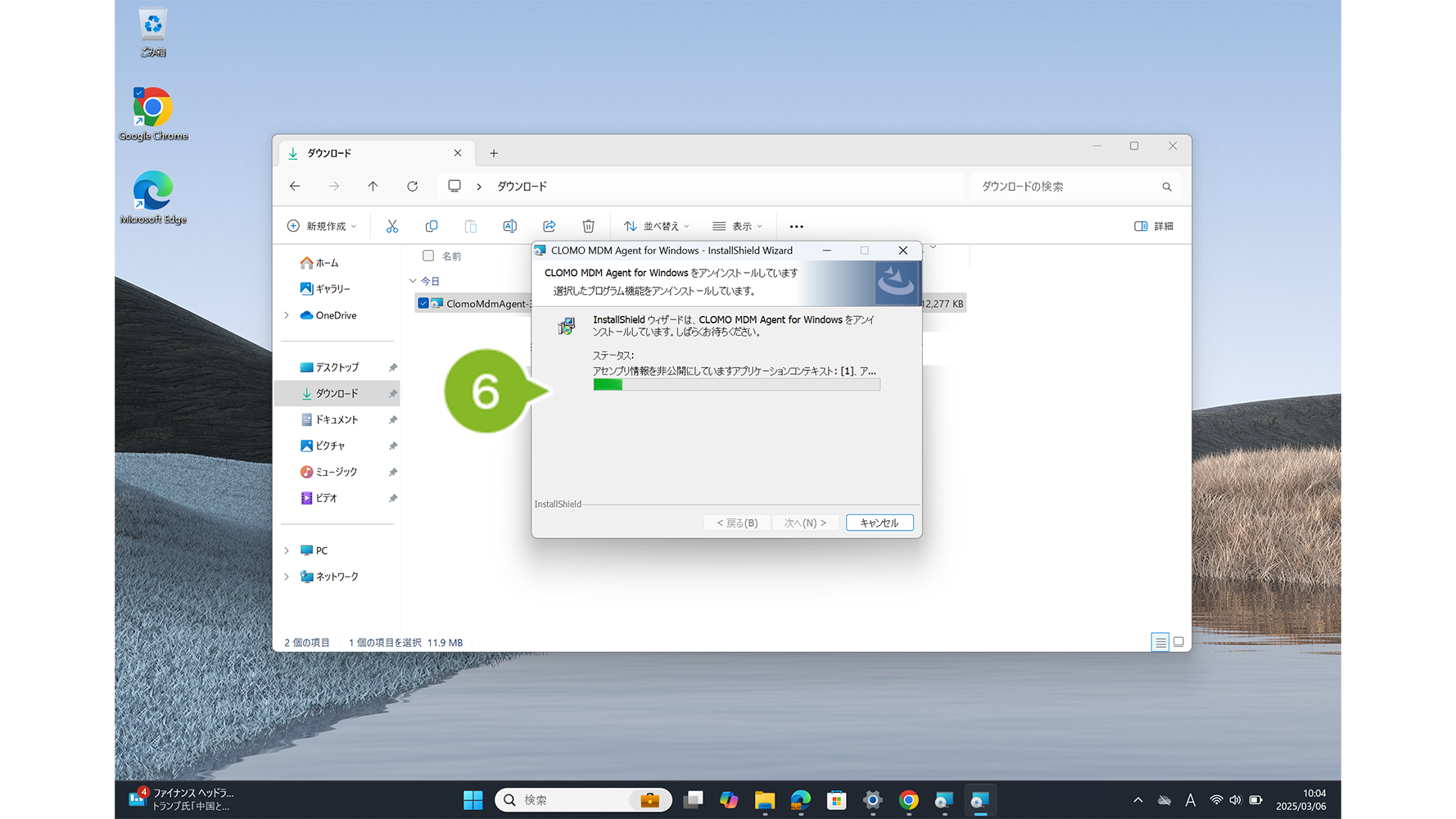This screenshot has height=819, width=1456.
Task: Open the See more ellipsis menu
Action: (796, 226)
